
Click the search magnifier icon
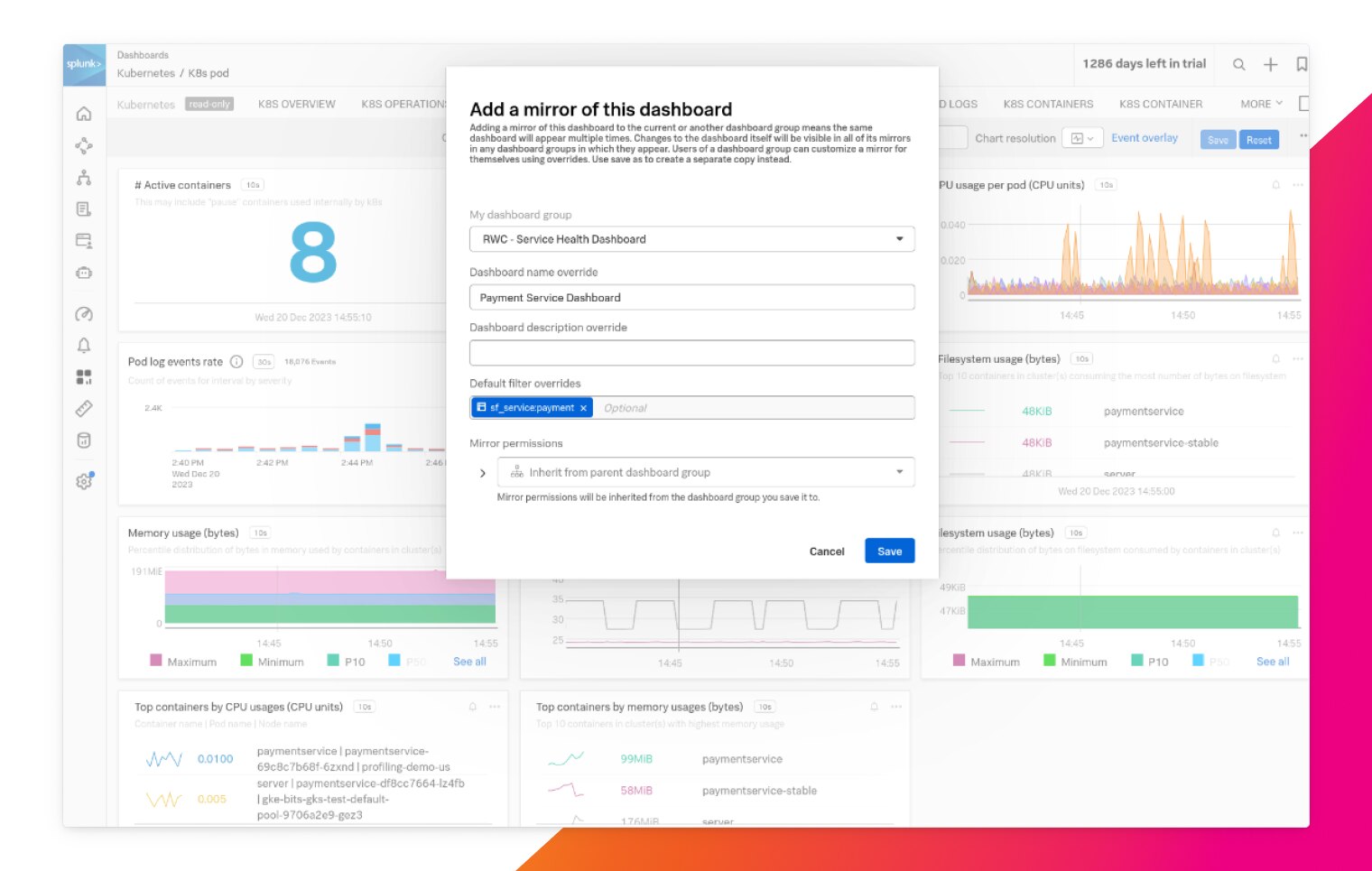pos(1239,64)
